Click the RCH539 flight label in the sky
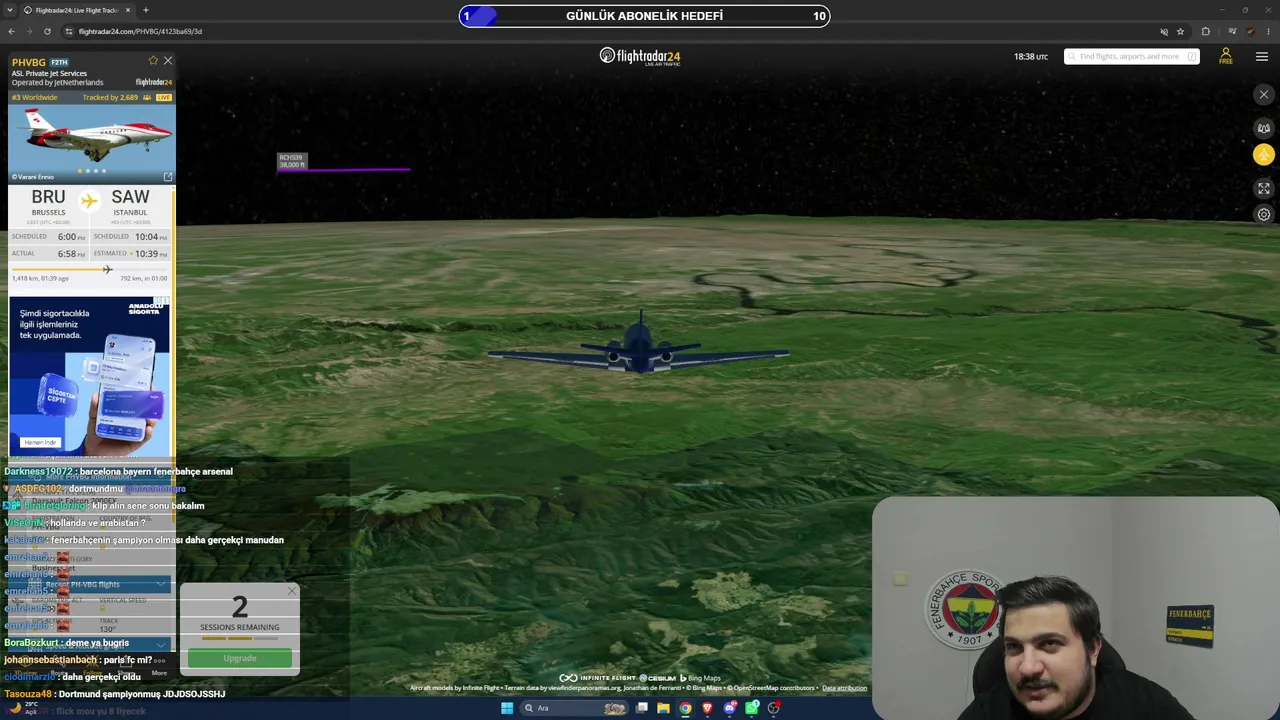The height and width of the screenshot is (720, 1280). tap(291, 160)
